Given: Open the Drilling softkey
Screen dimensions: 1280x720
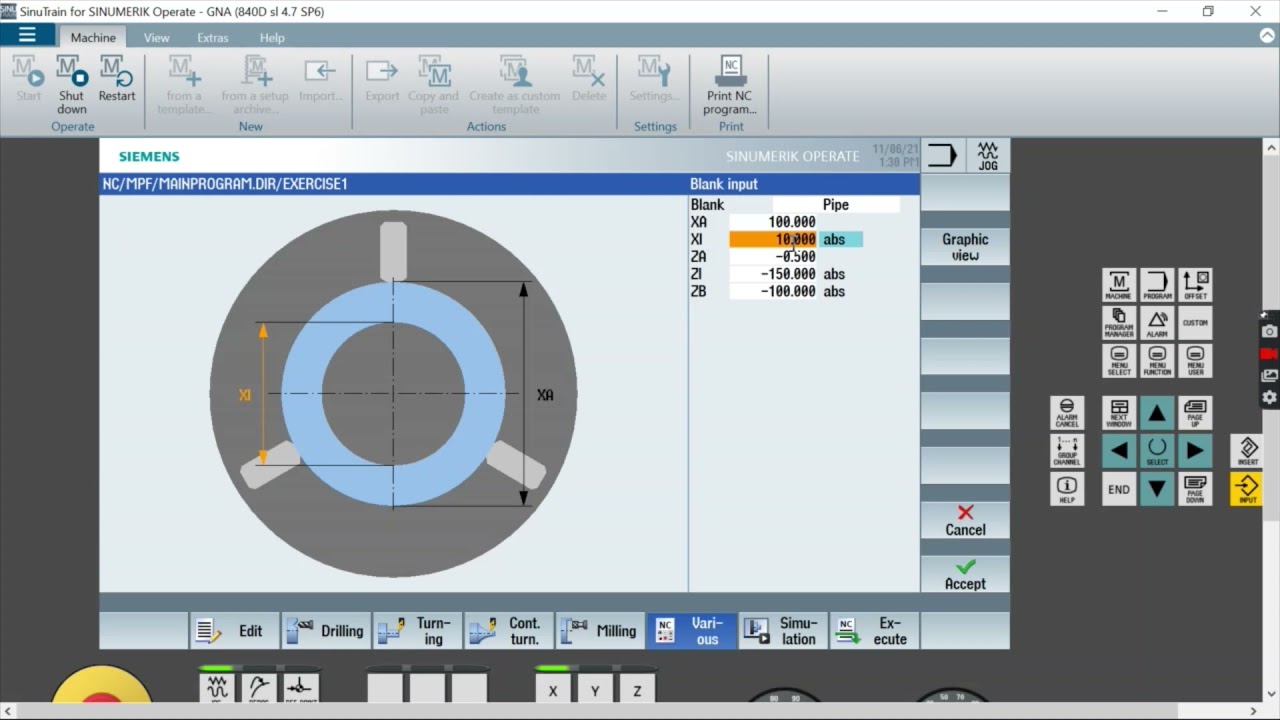Looking at the screenshot, I should click(326, 631).
